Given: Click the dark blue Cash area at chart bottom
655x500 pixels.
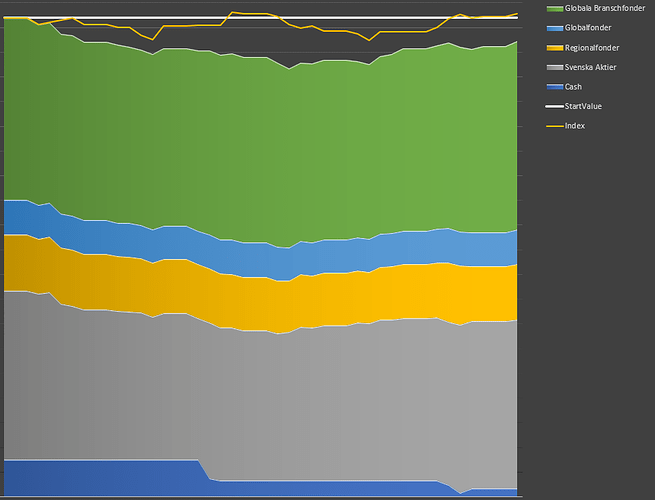Looking at the screenshot, I should click(100, 478).
